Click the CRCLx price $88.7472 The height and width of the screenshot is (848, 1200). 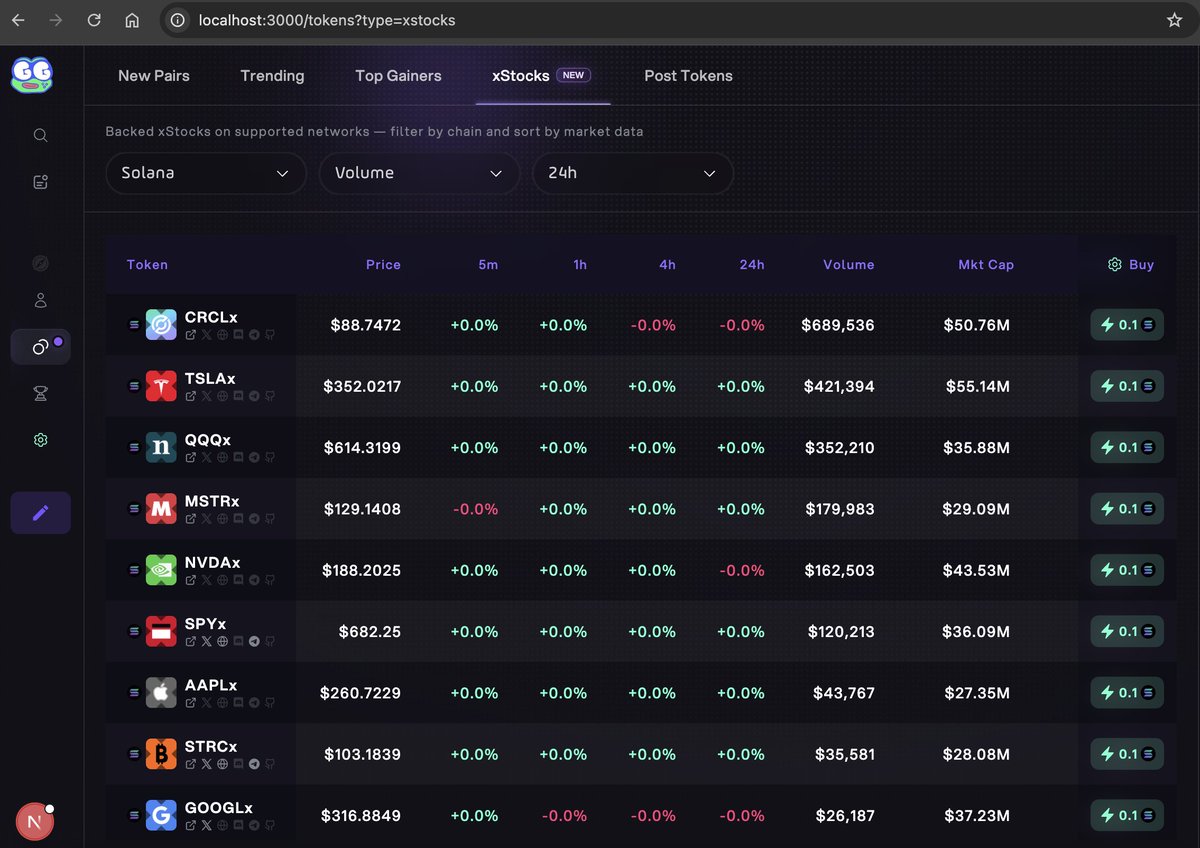point(366,325)
